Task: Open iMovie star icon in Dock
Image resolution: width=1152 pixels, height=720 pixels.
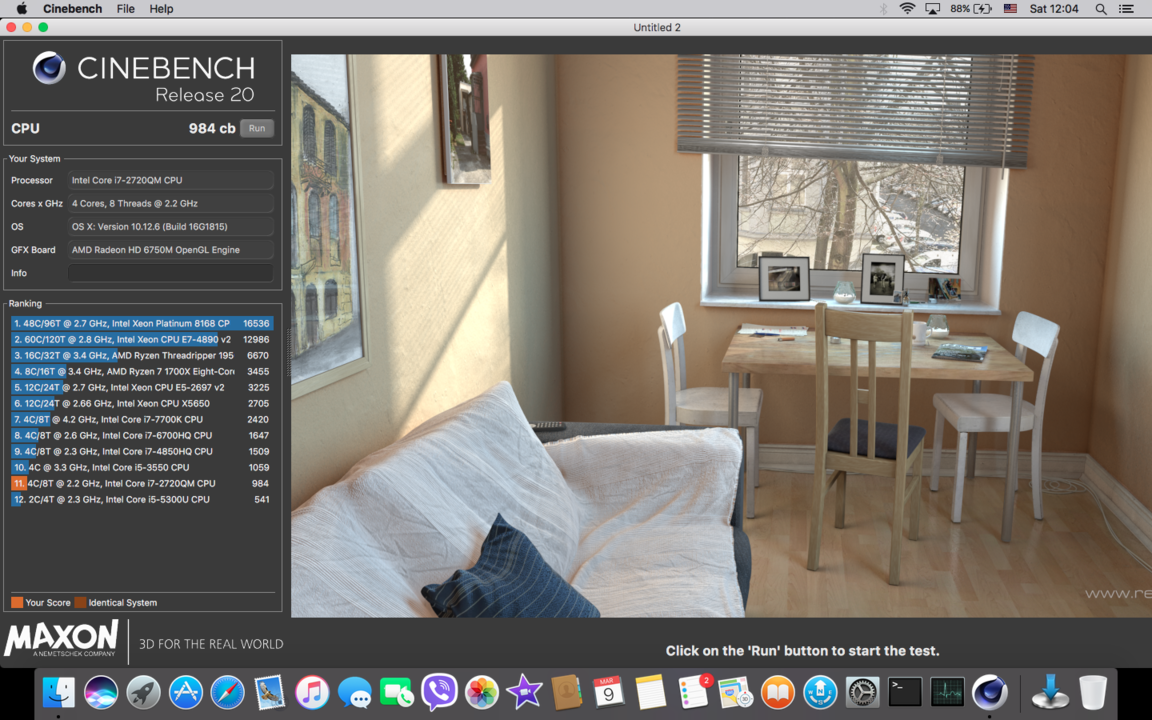Action: click(524, 692)
